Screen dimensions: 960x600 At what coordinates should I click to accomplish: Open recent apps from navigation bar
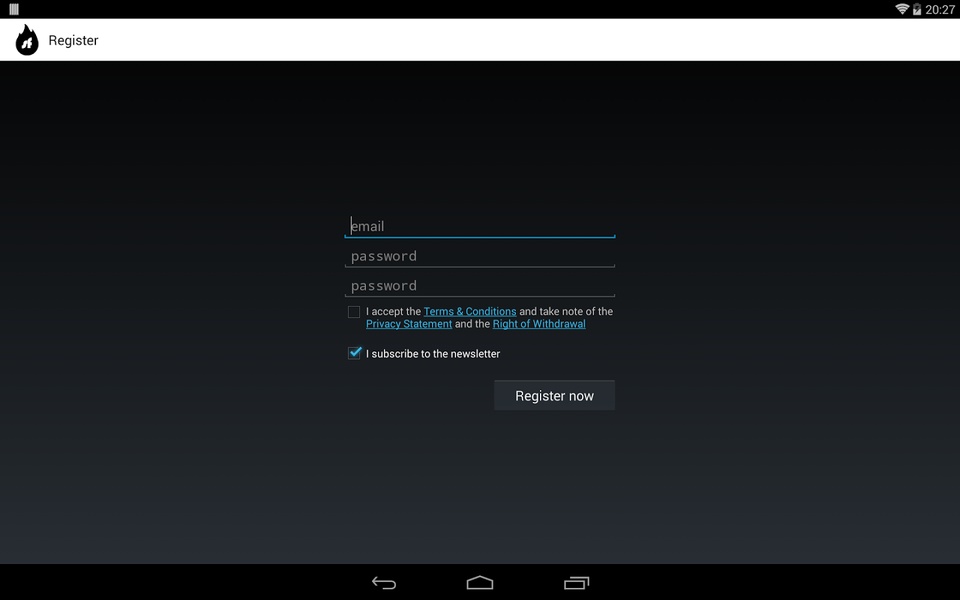[576, 583]
